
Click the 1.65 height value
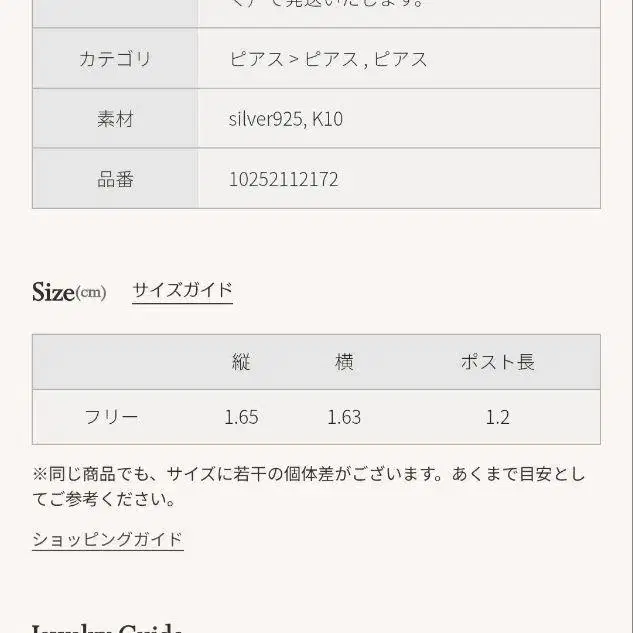click(x=241, y=417)
